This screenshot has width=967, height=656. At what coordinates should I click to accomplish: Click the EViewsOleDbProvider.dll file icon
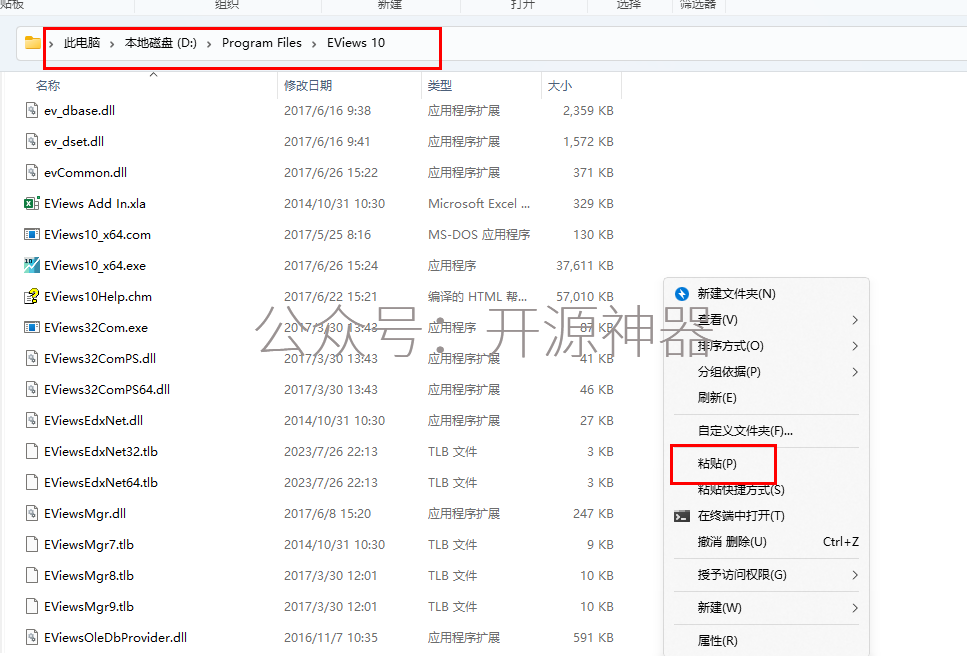(32, 637)
